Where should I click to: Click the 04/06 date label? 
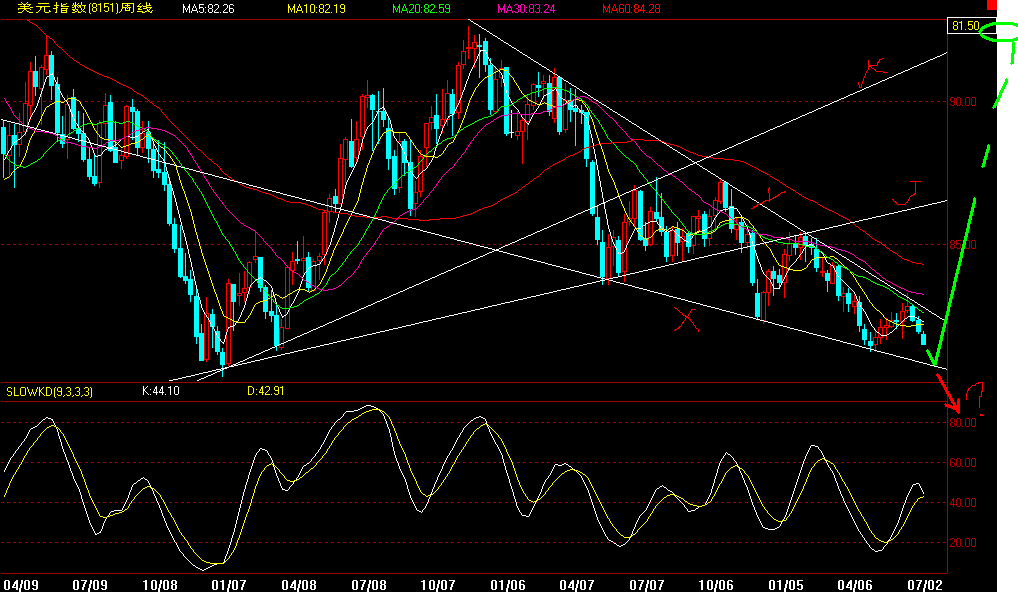[855, 585]
